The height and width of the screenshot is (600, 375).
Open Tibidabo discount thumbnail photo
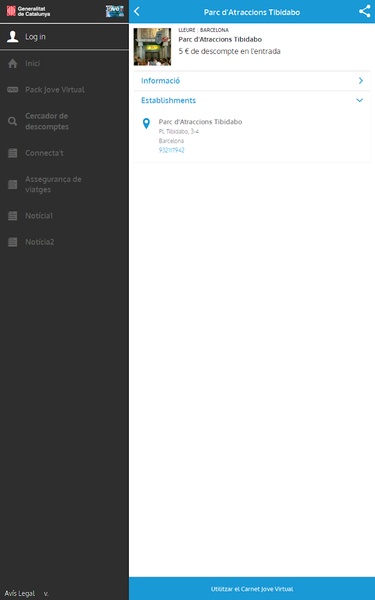point(152,47)
